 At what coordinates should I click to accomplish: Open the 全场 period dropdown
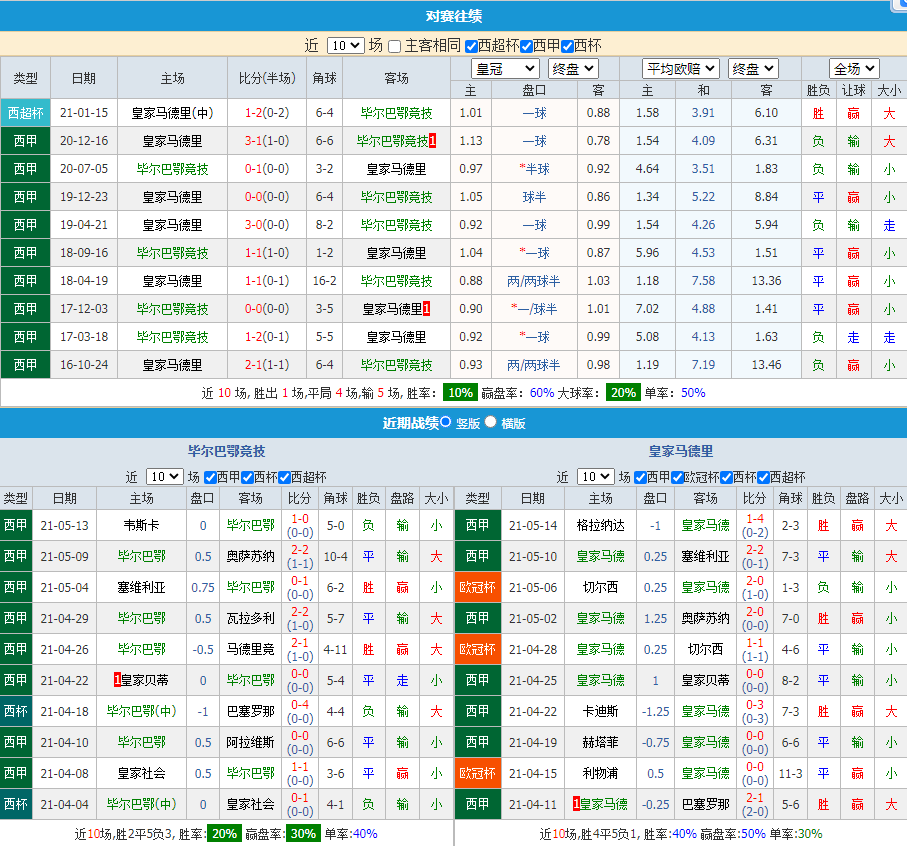point(854,69)
